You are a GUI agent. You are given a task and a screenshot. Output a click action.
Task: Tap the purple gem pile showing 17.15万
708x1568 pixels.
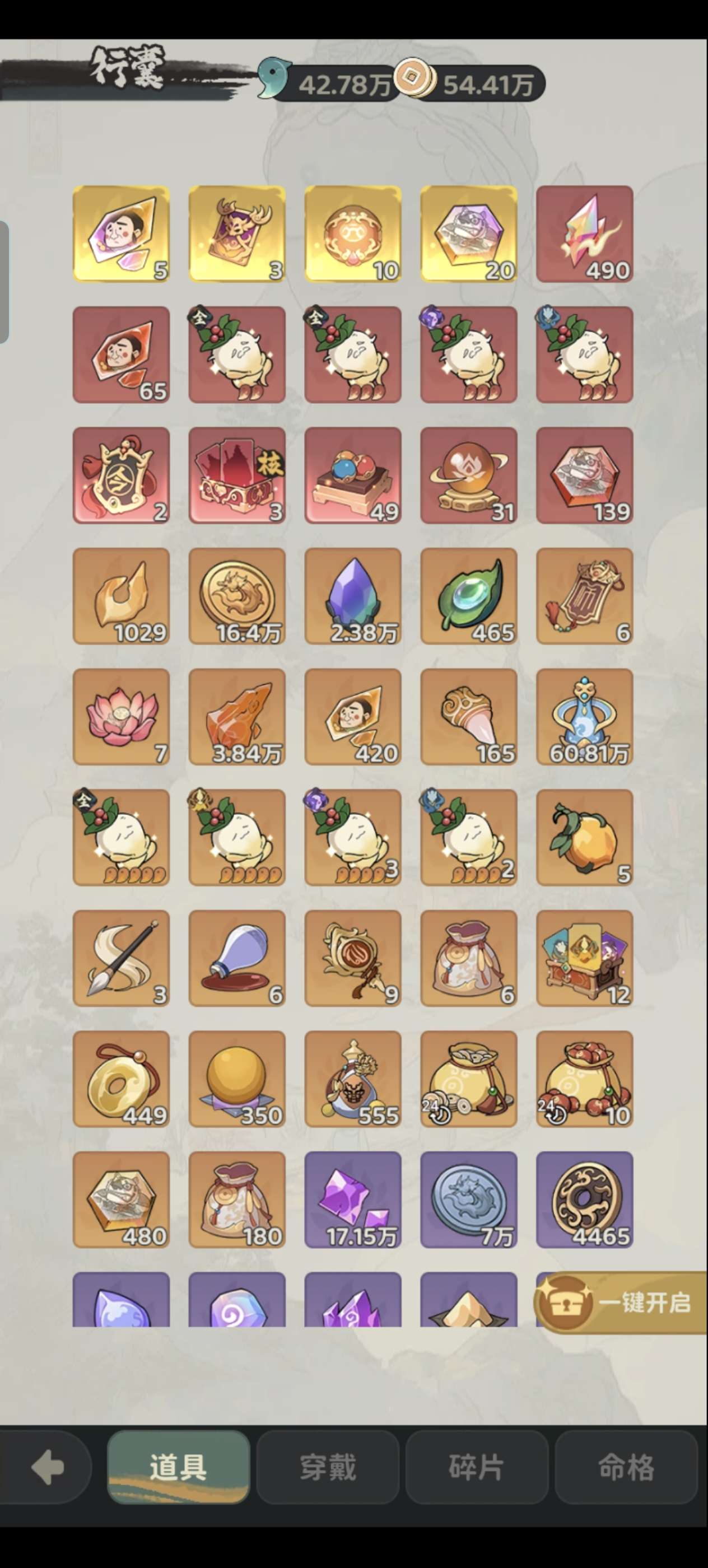pos(353,1200)
